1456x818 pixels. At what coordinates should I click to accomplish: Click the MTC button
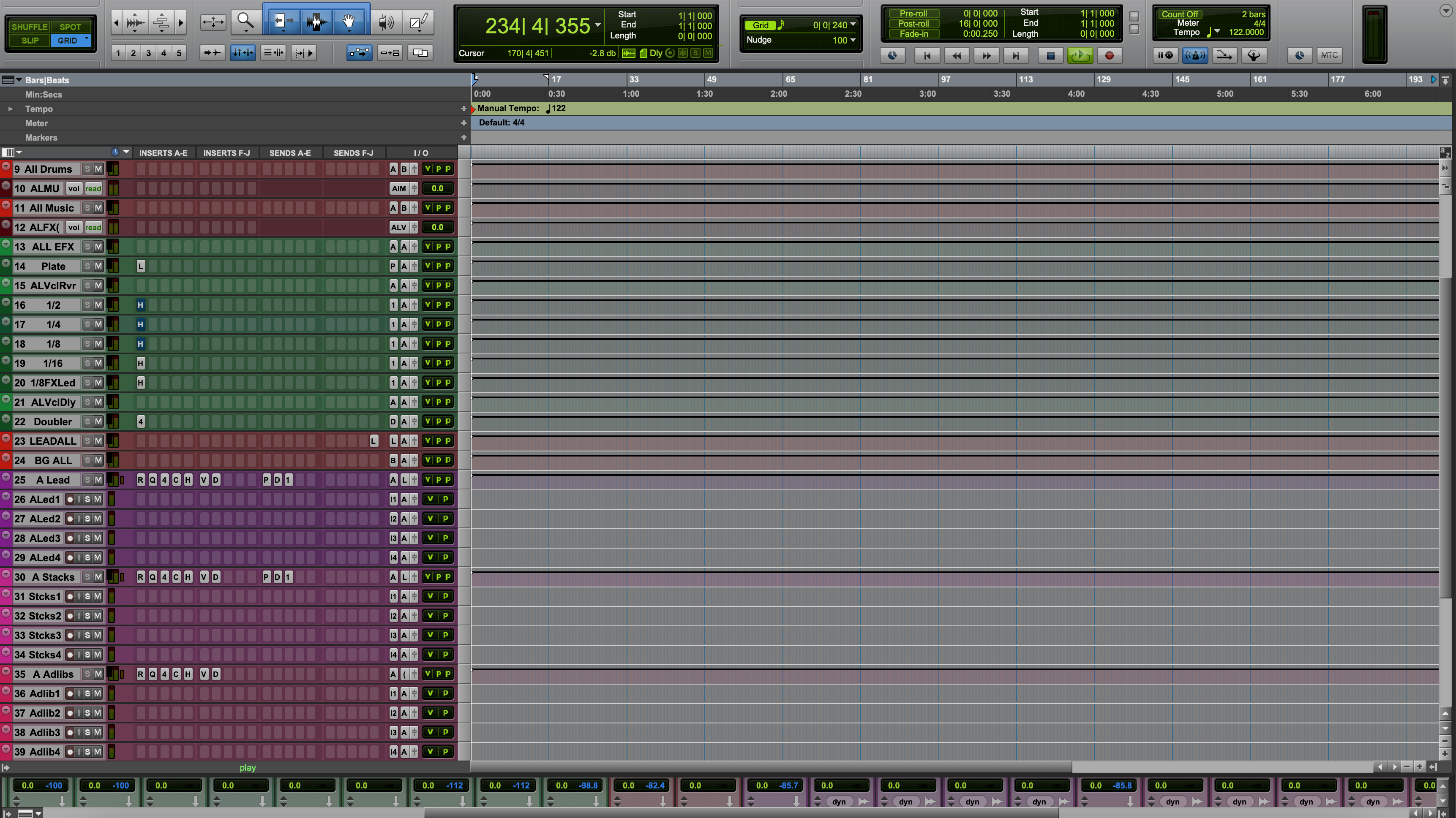(1329, 55)
